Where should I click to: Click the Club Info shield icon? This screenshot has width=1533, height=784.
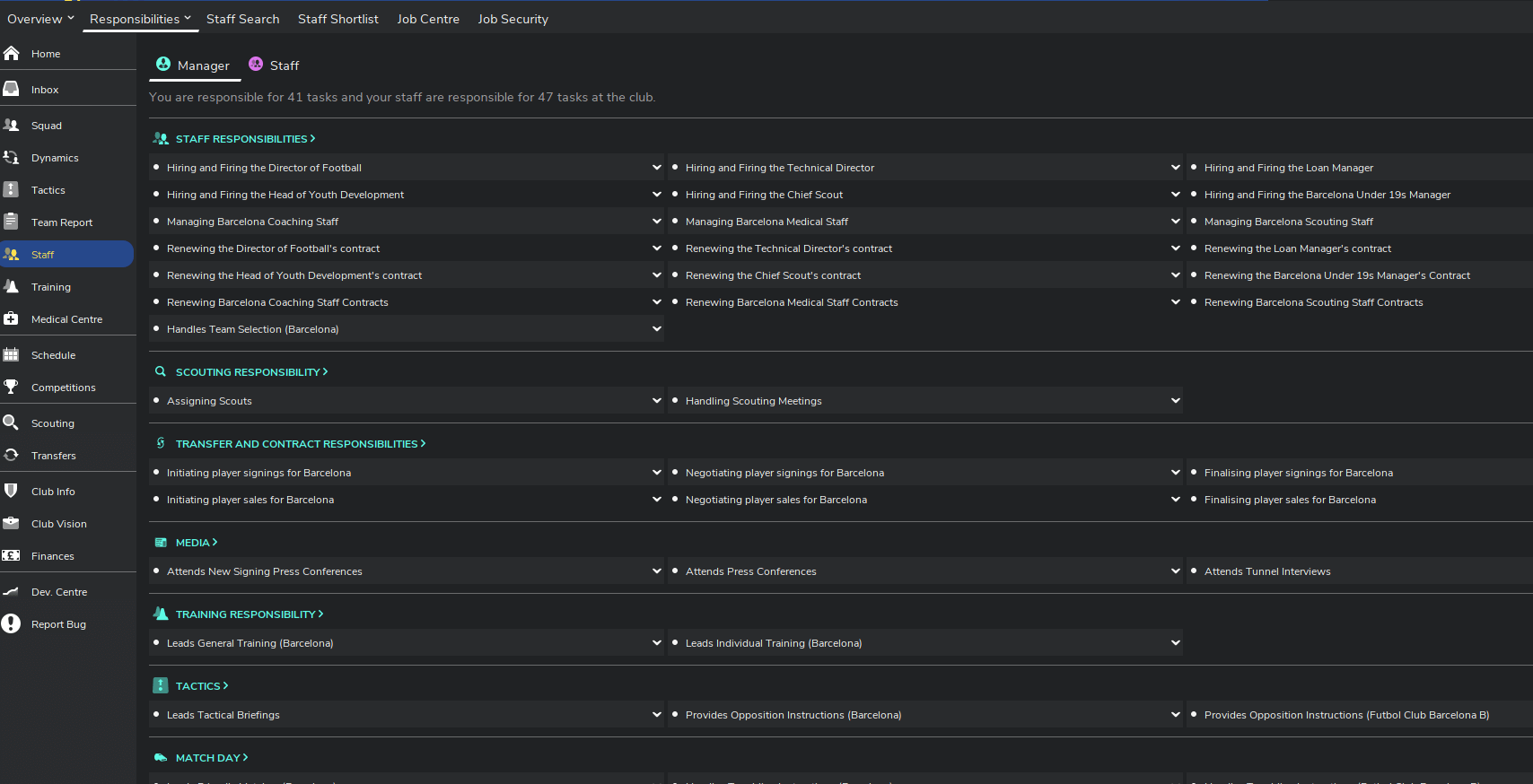pyautogui.click(x=11, y=492)
